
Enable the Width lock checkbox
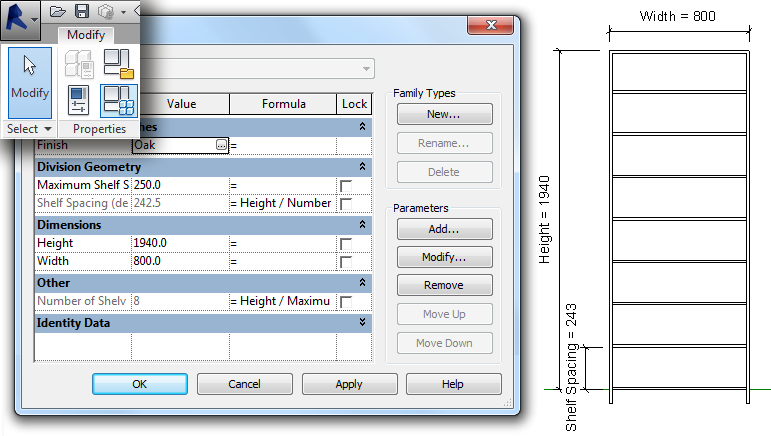tap(346, 262)
